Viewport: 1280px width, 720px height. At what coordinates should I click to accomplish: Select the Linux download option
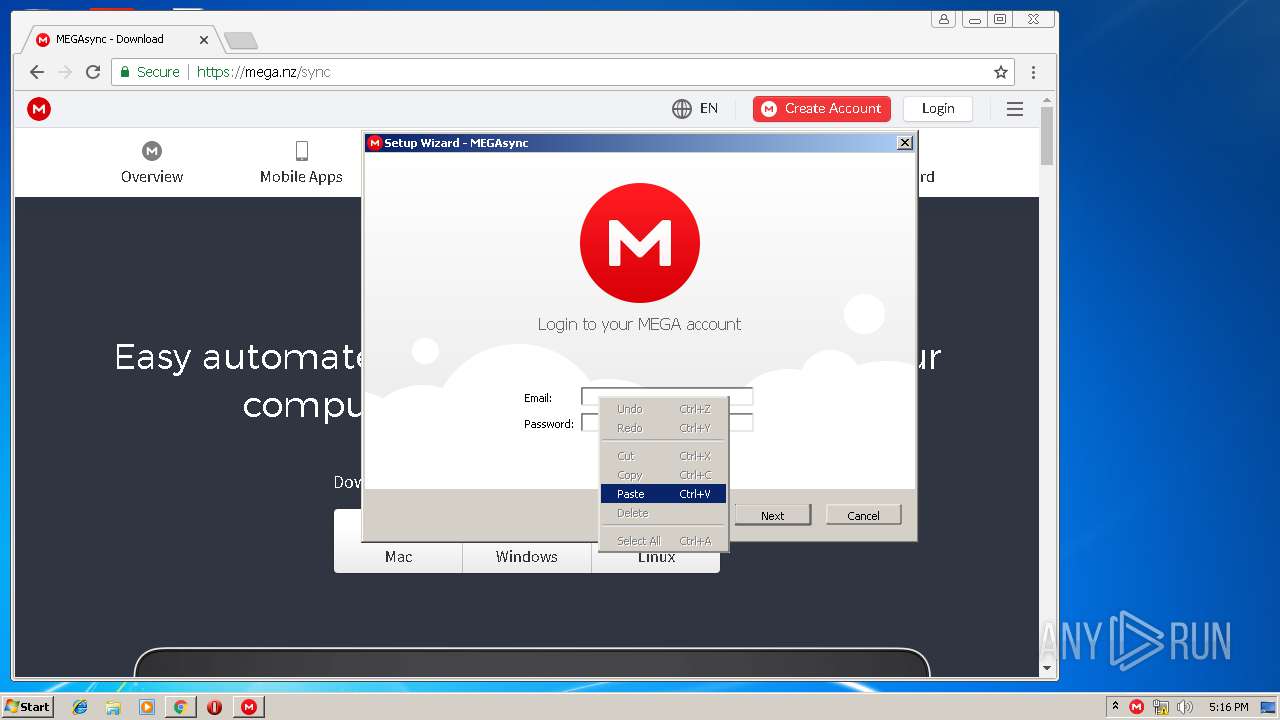coord(656,557)
